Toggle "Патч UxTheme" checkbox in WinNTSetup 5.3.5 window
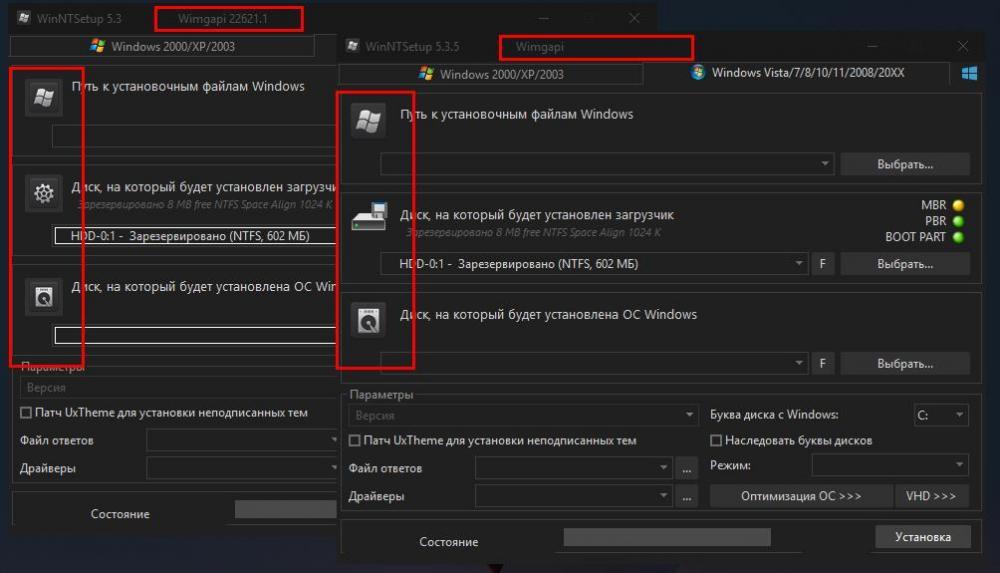 tap(355, 441)
